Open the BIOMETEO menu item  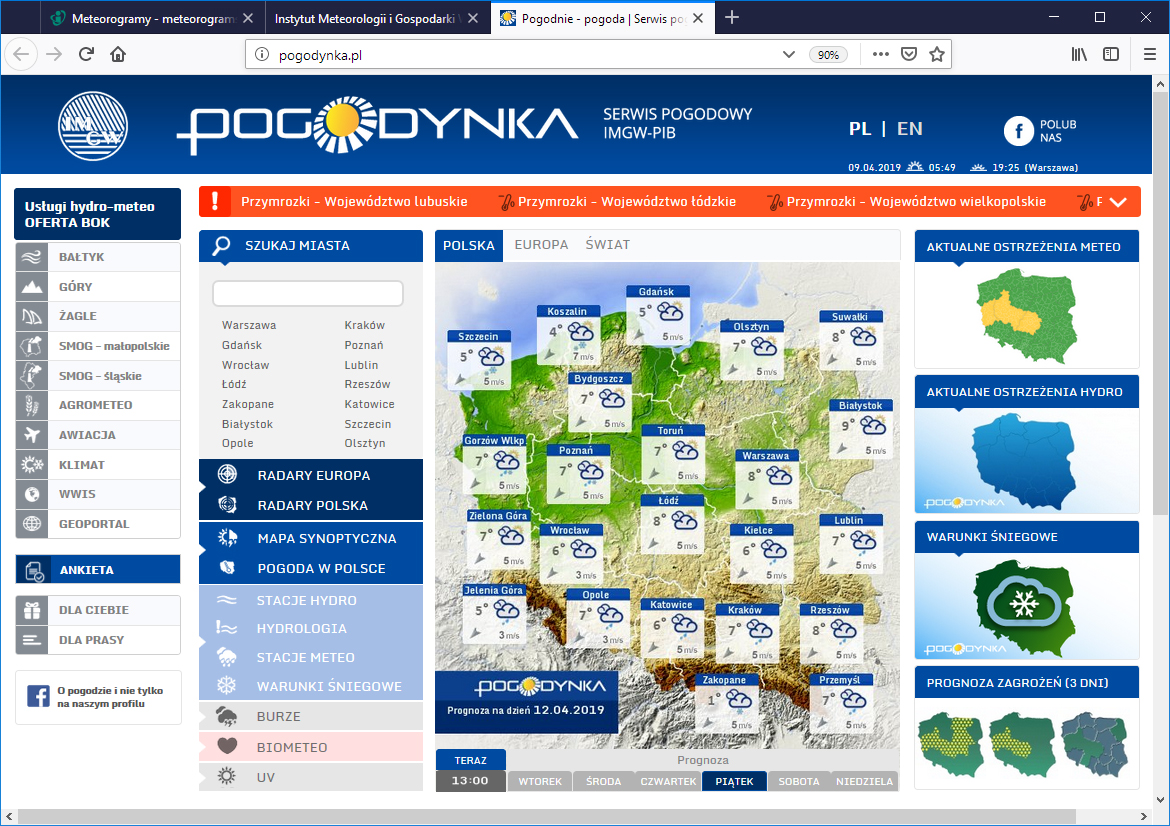[x=291, y=747]
